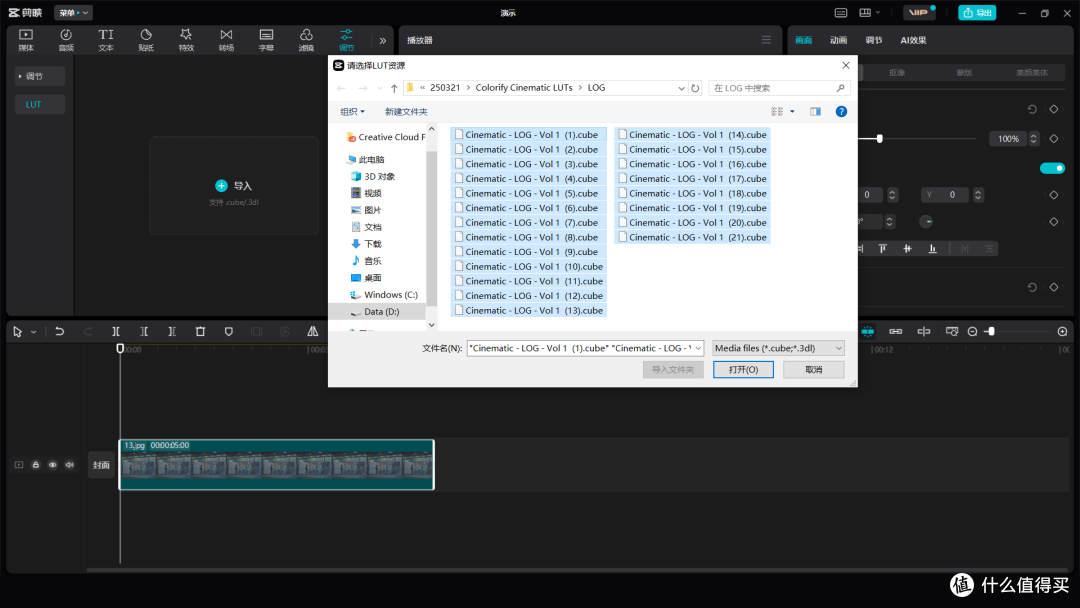Align clip to bottom edge icon
The height and width of the screenshot is (608, 1080).
pyautogui.click(x=933, y=249)
